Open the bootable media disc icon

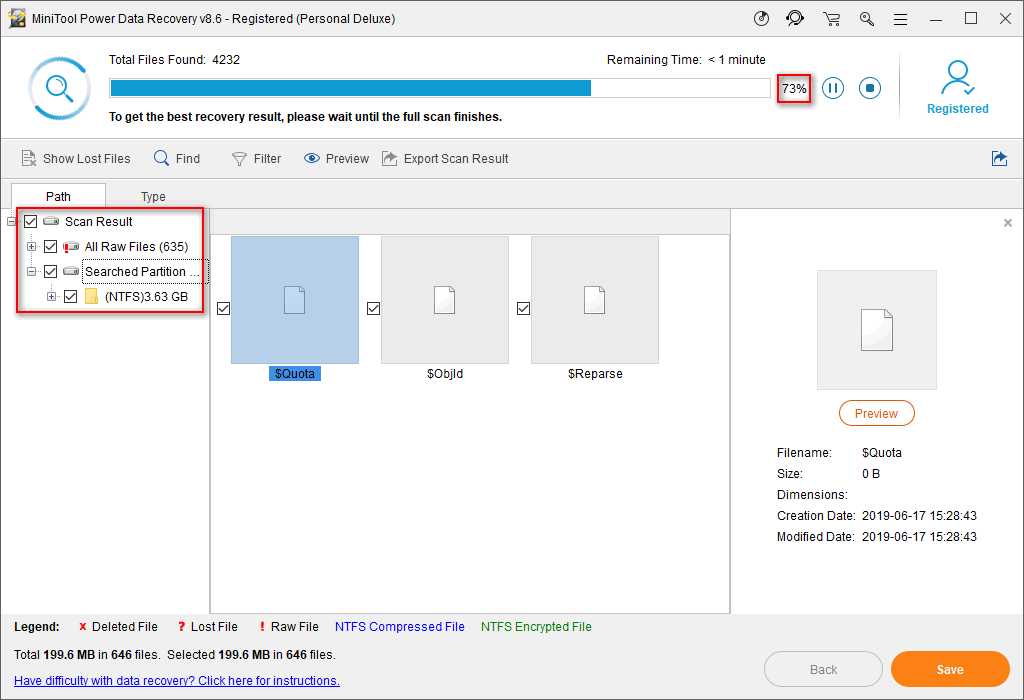(x=761, y=18)
